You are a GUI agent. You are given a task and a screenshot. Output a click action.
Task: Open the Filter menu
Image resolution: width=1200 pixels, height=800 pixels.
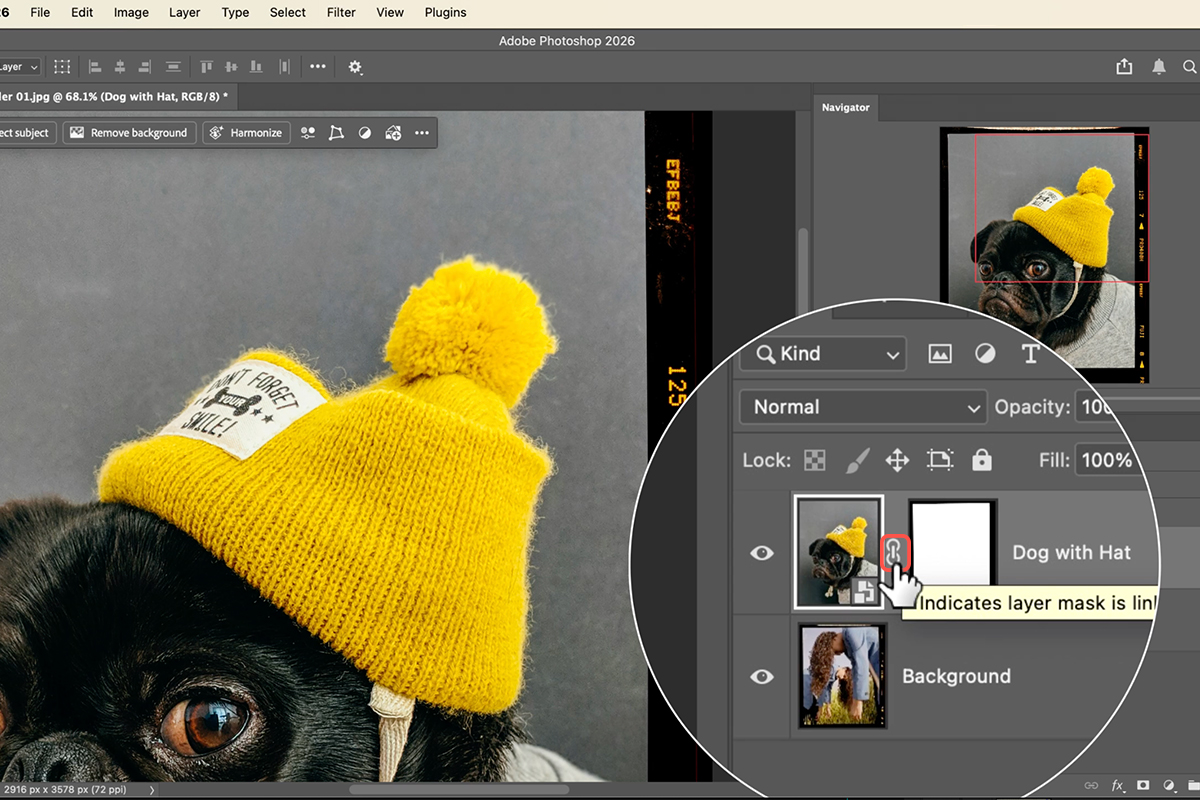341,12
